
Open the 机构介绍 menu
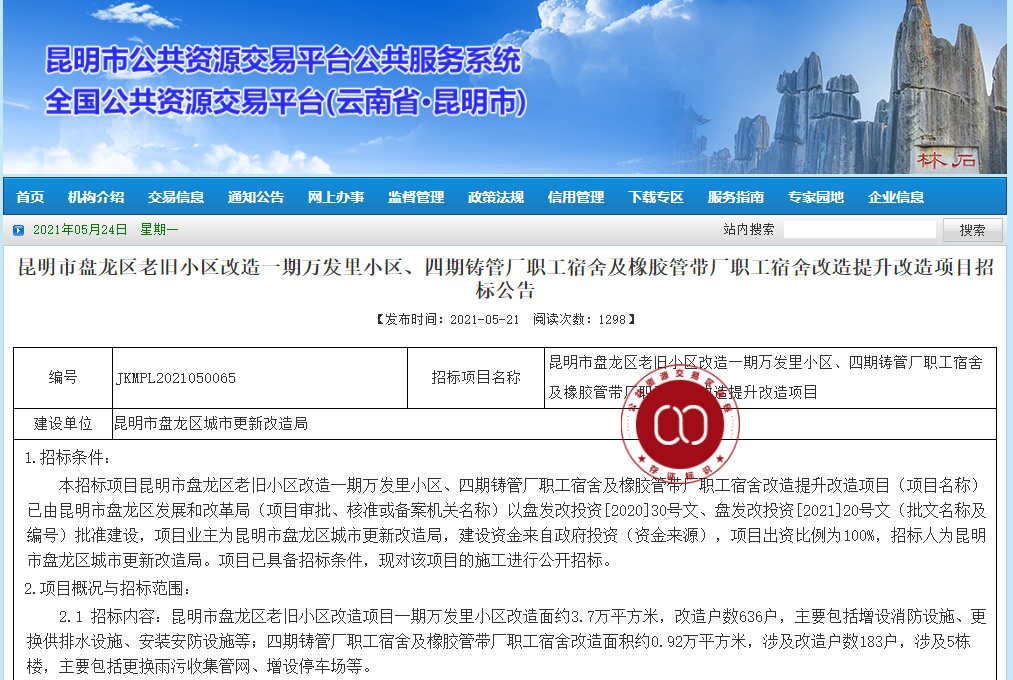click(96, 197)
